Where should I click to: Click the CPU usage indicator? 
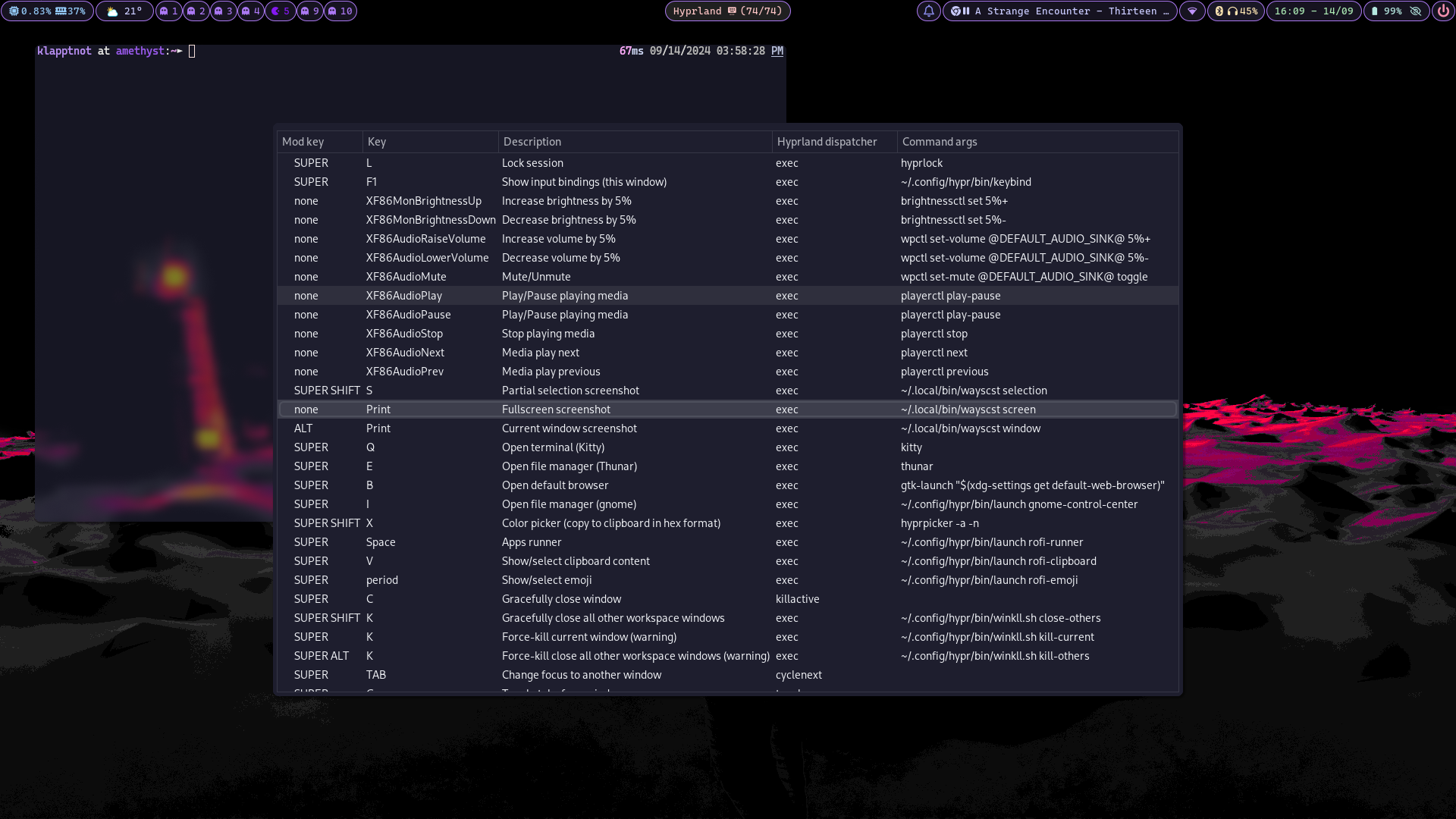coord(30,11)
